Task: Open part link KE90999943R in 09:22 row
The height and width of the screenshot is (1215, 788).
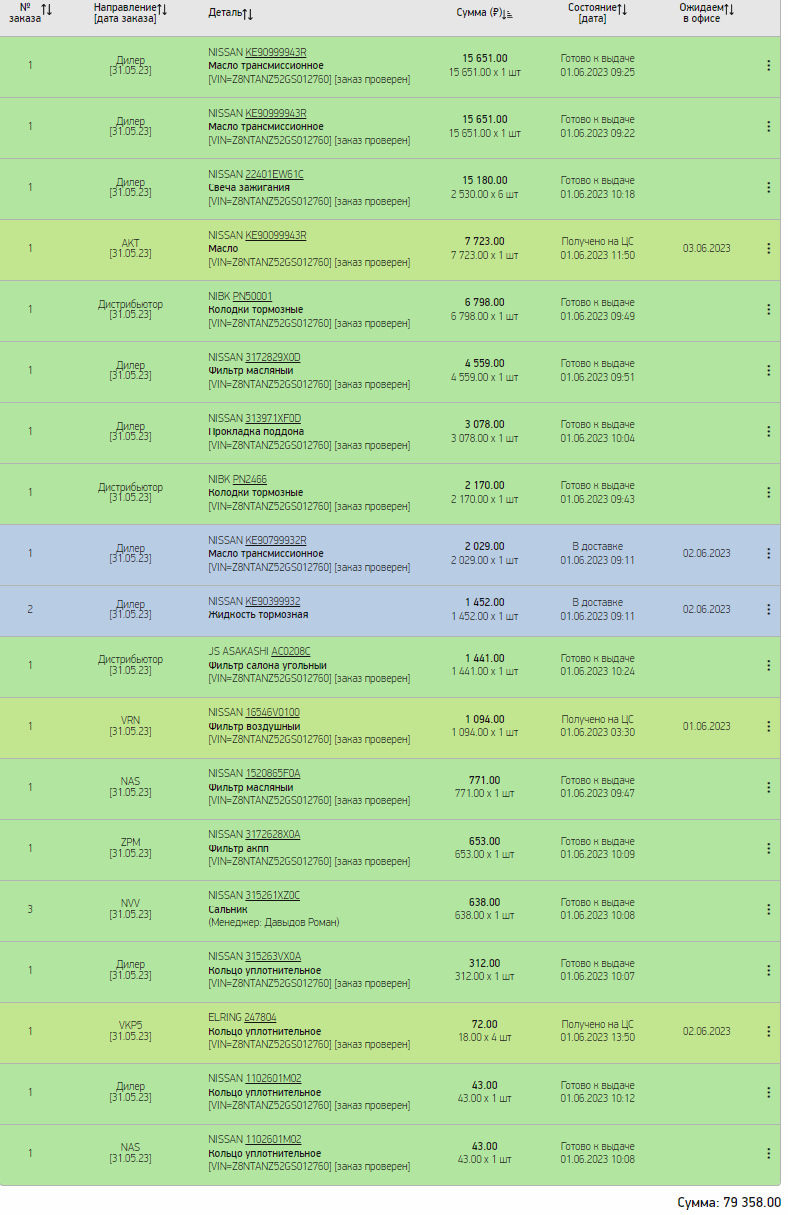Action: click(x=276, y=113)
